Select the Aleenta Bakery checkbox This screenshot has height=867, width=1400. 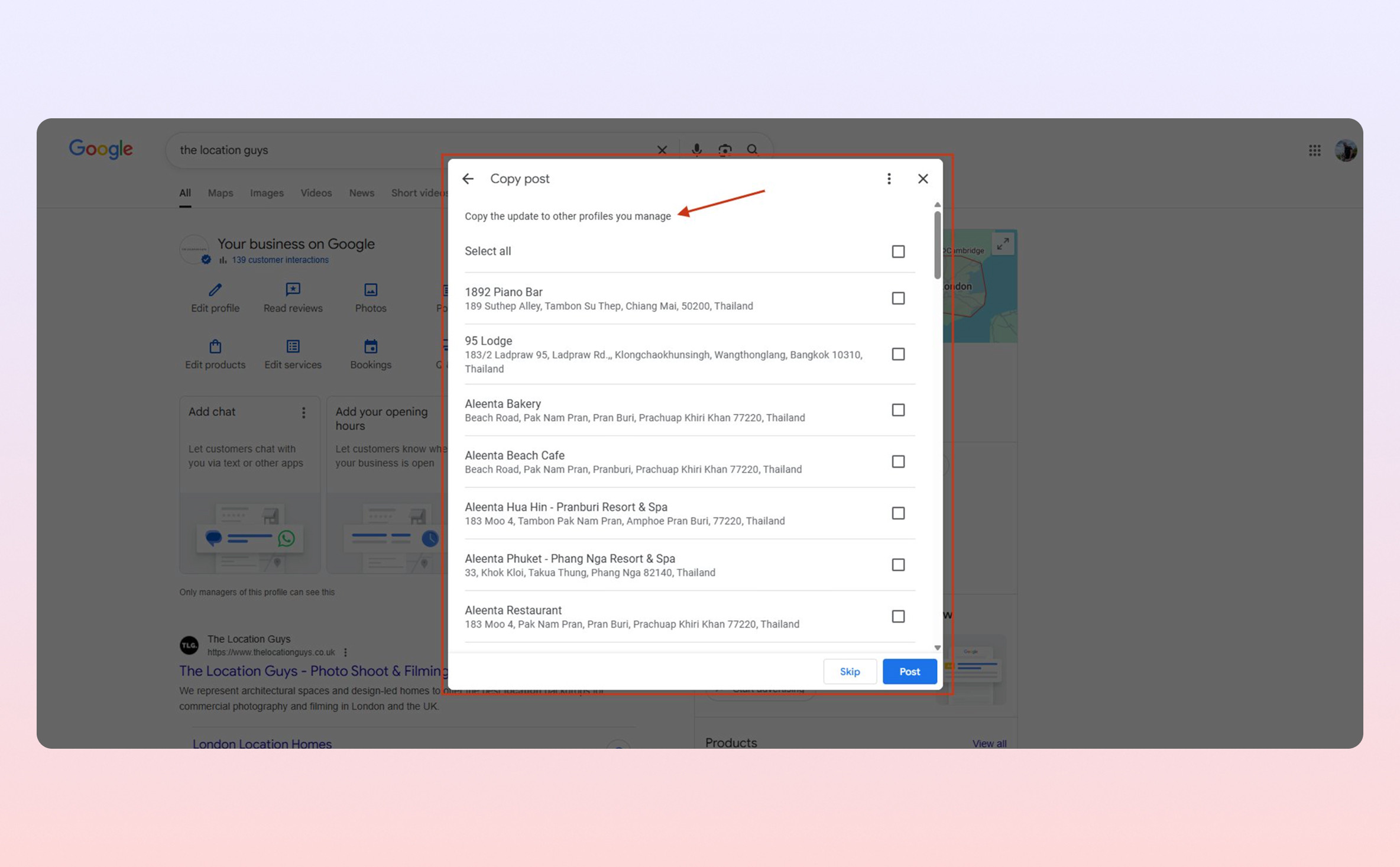coord(898,410)
